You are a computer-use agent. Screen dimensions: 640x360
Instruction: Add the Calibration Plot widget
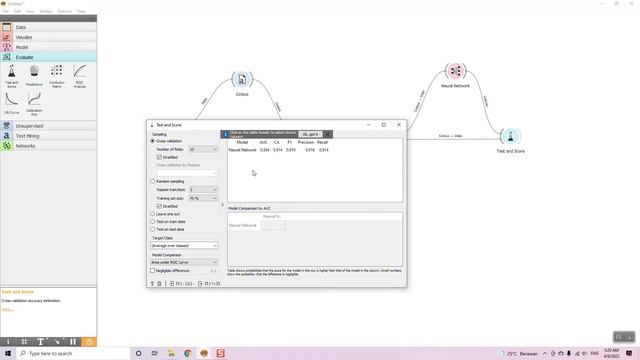34,104
